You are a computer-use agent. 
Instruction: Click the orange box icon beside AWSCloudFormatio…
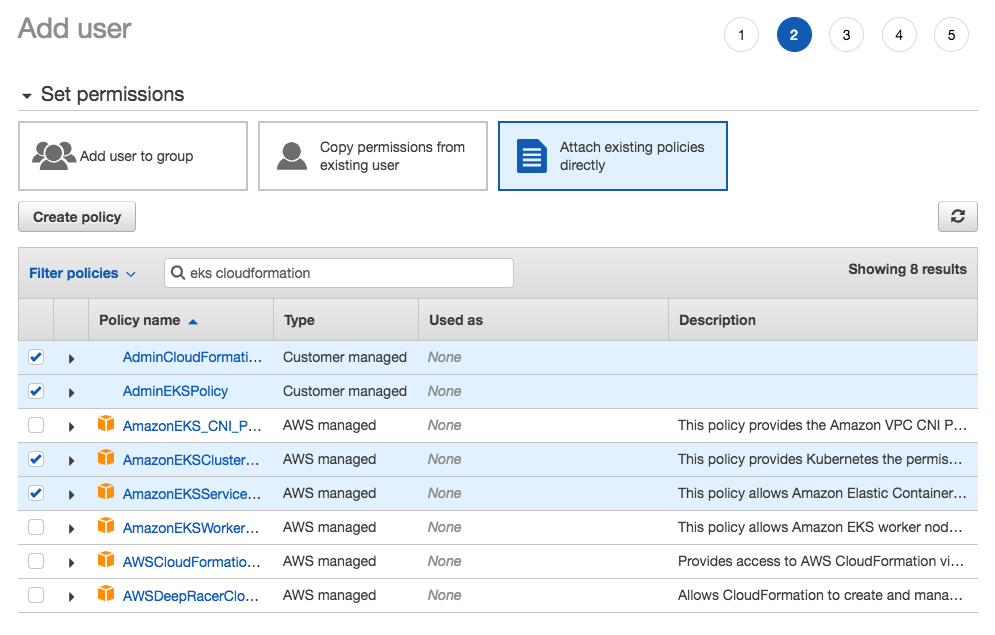click(x=106, y=560)
